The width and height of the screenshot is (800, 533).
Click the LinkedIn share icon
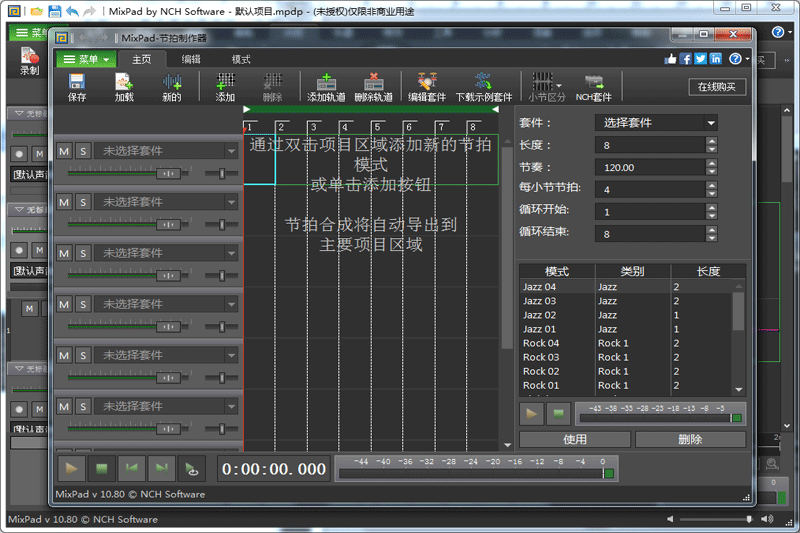(715, 59)
